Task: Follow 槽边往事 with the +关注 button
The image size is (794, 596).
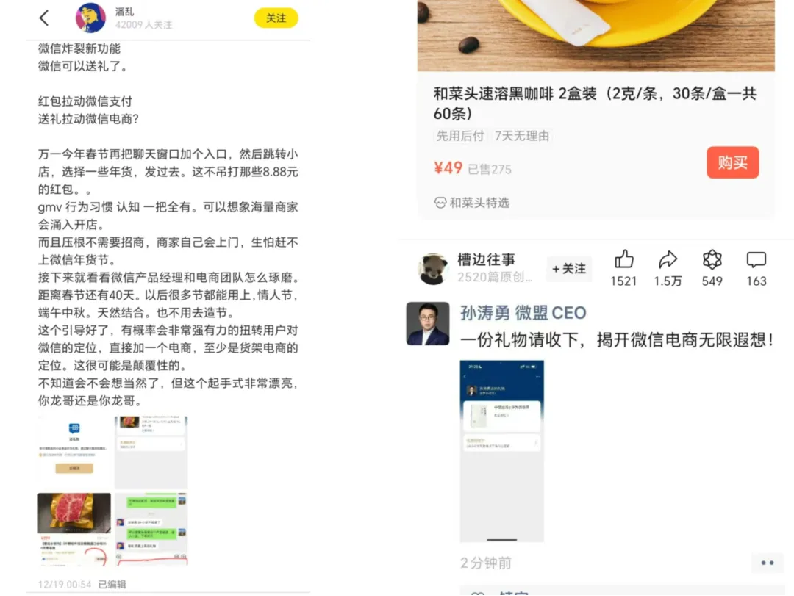Action: (x=569, y=268)
